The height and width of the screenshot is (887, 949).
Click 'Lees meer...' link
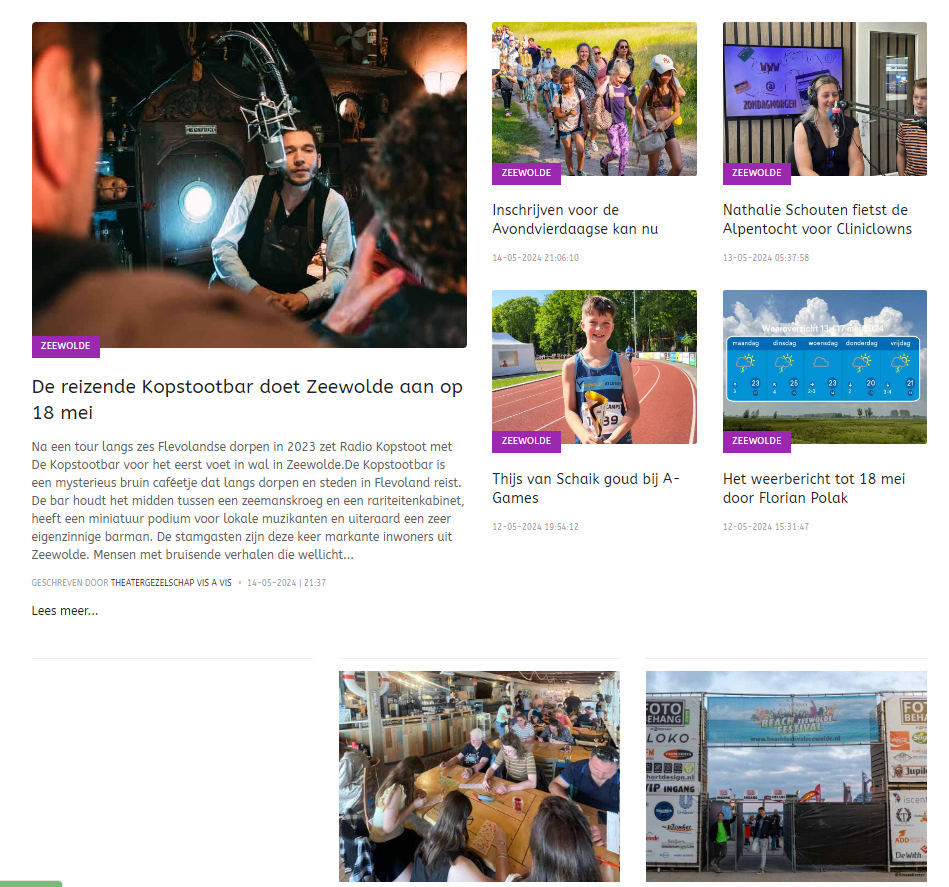click(65, 611)
